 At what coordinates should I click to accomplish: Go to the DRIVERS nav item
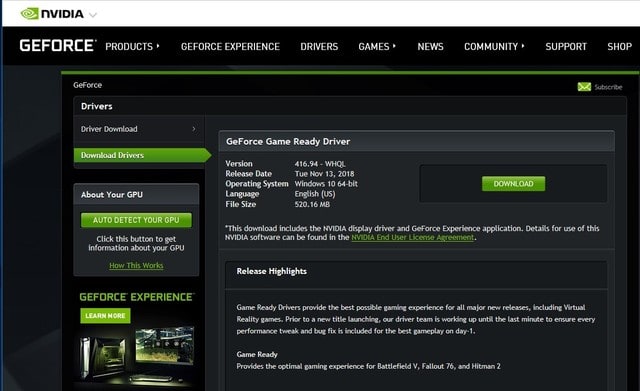319,47
